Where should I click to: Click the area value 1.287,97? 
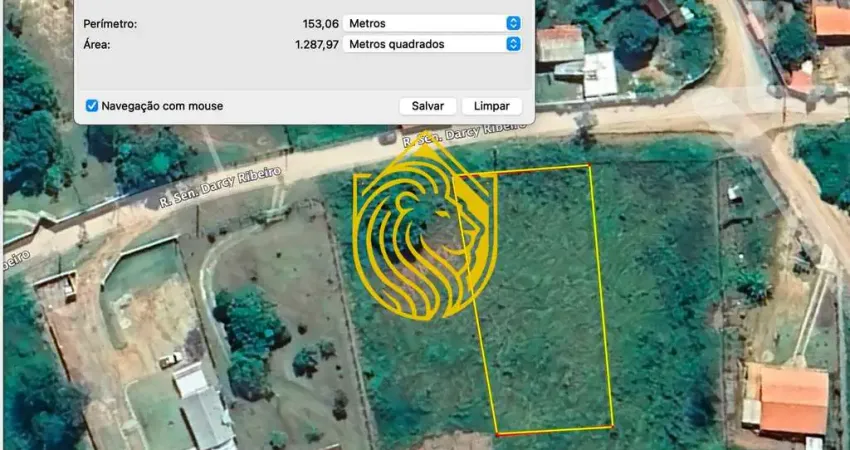[315, 44]
